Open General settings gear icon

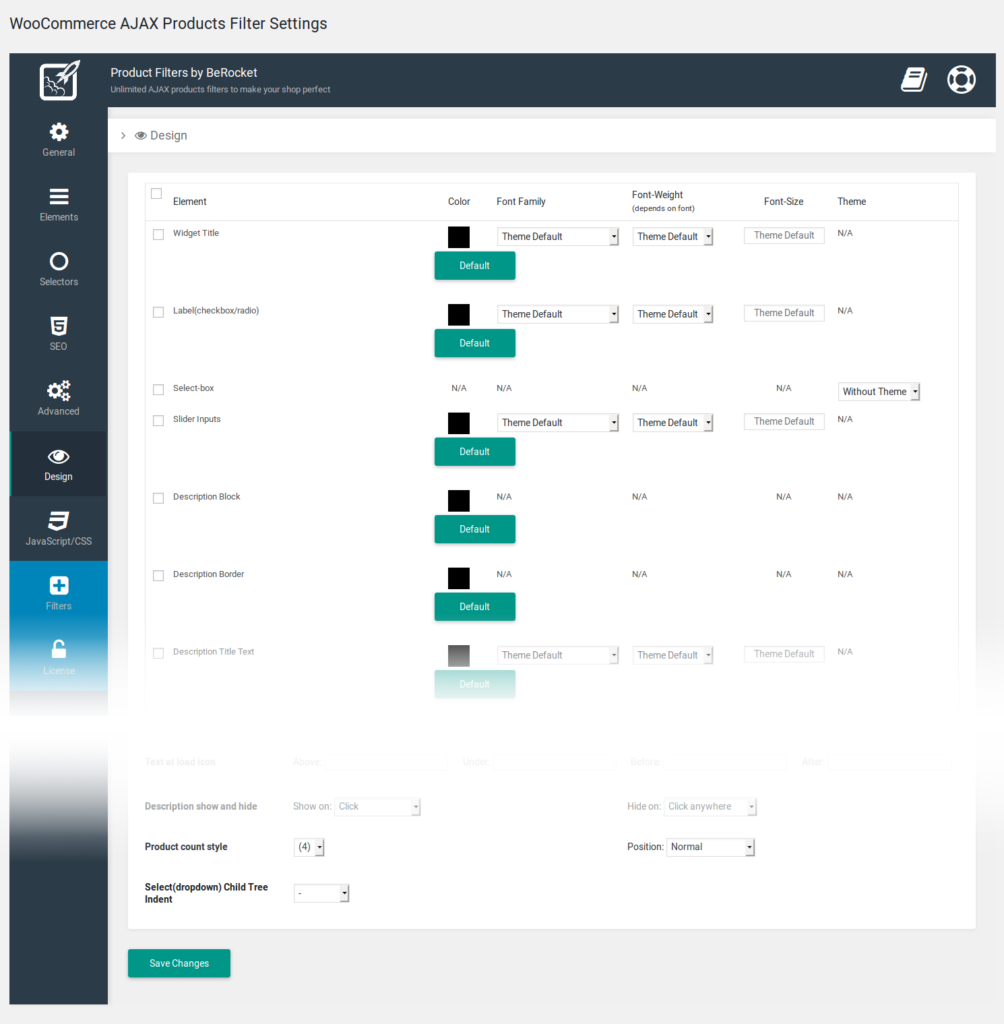(x=59, y=132)
